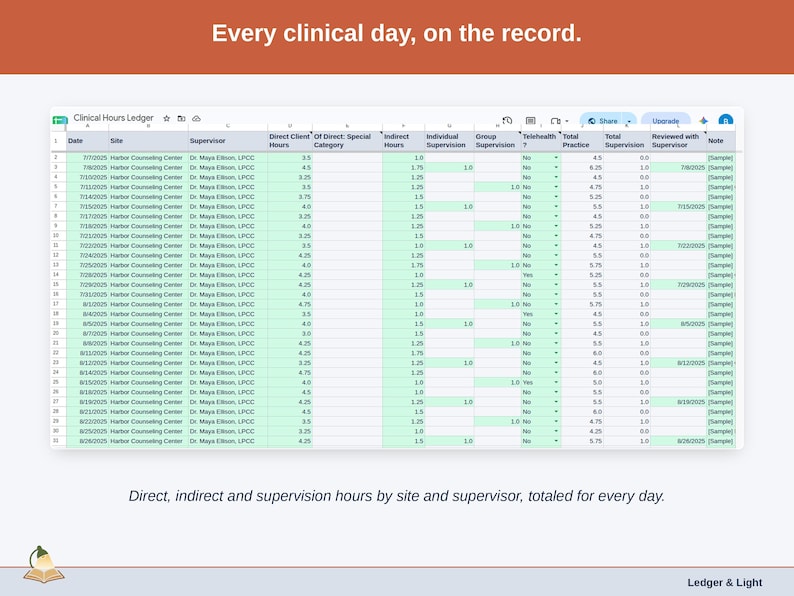Image resolution: width=794 pixels, height=596 pixels.
Task: Click Reviewed date 7/29/2025 cell
Action: click(678, 285)
